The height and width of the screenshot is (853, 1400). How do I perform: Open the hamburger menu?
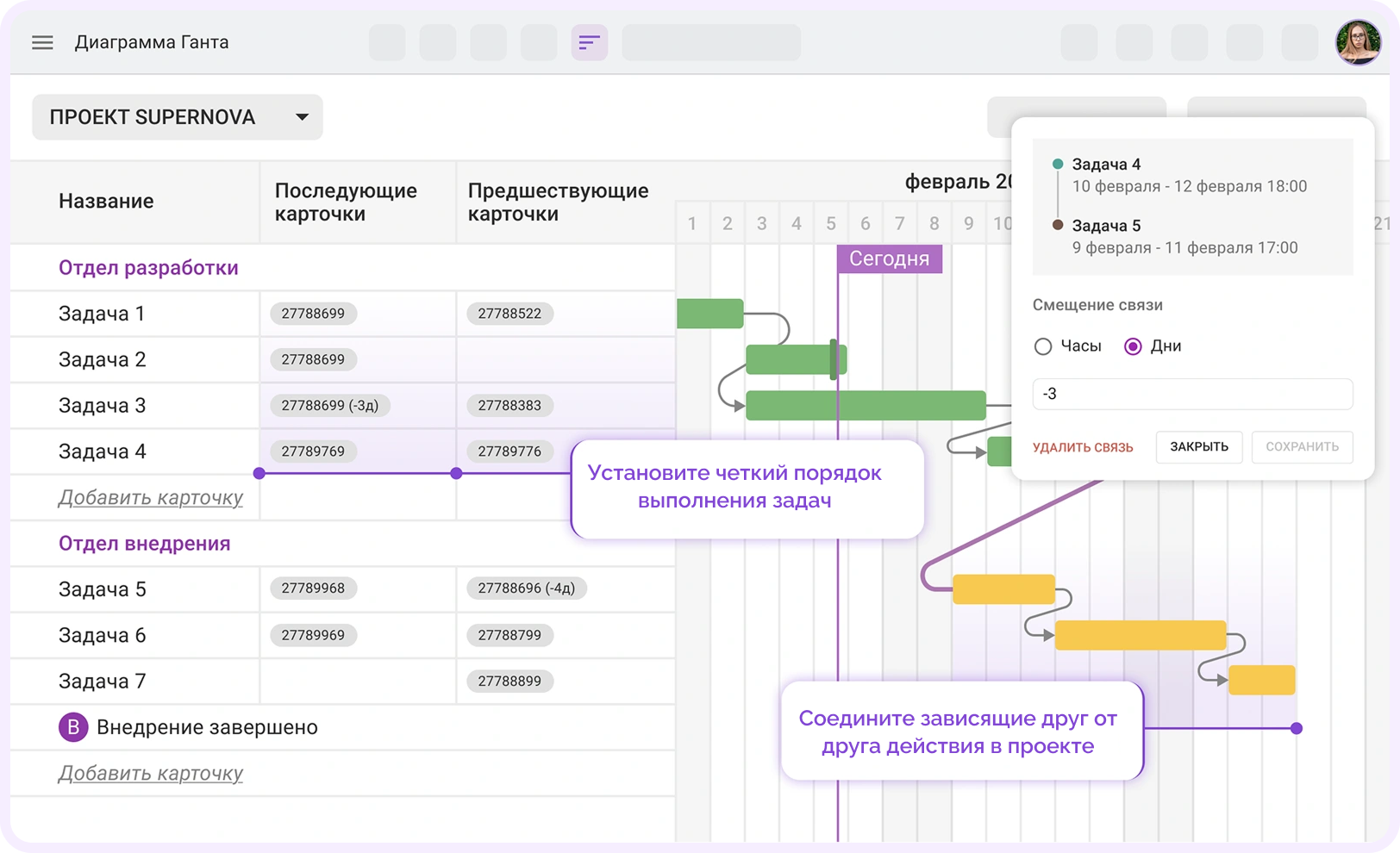[42, 42]
